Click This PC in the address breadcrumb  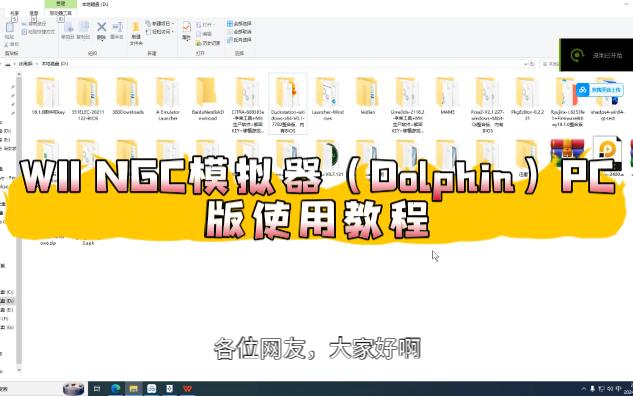25,64
